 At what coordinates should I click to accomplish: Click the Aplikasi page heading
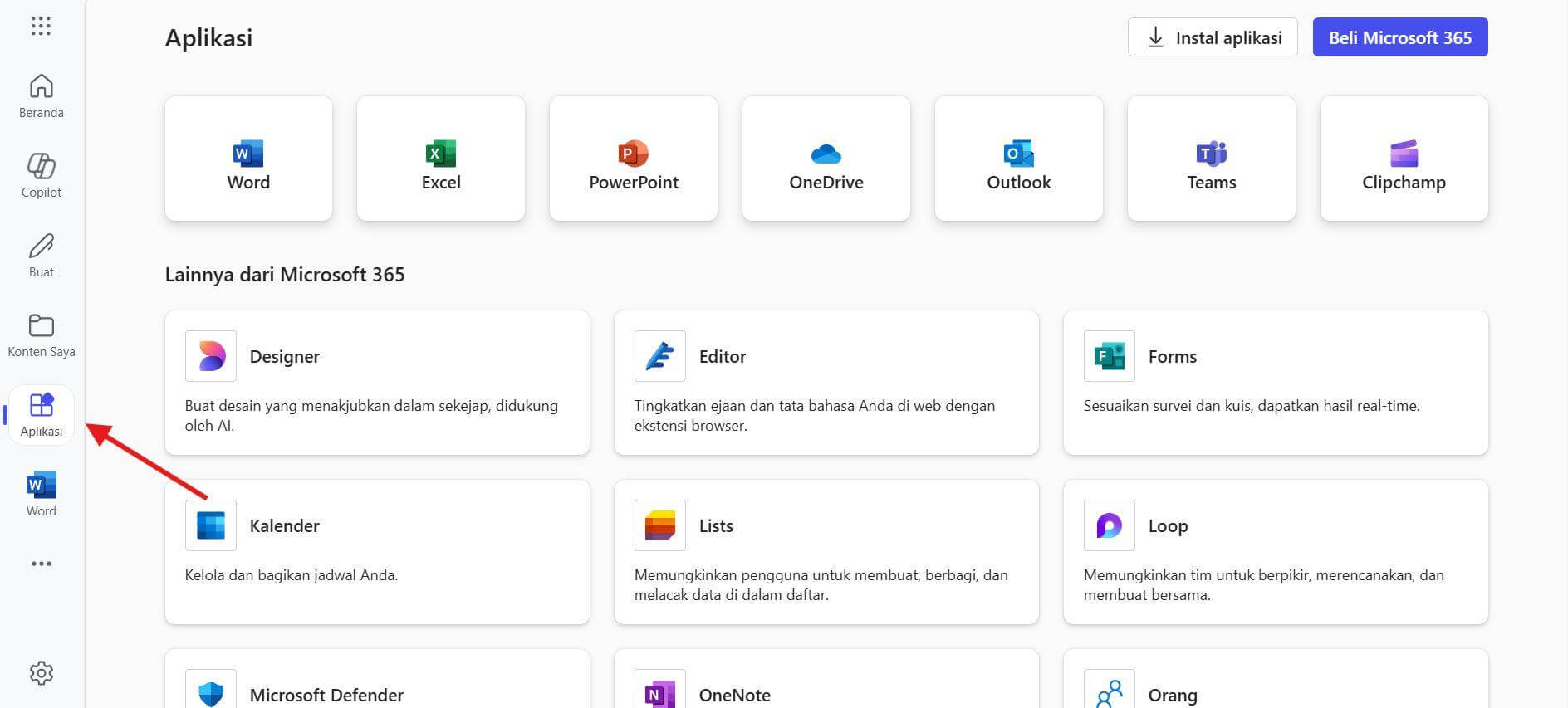208,38
